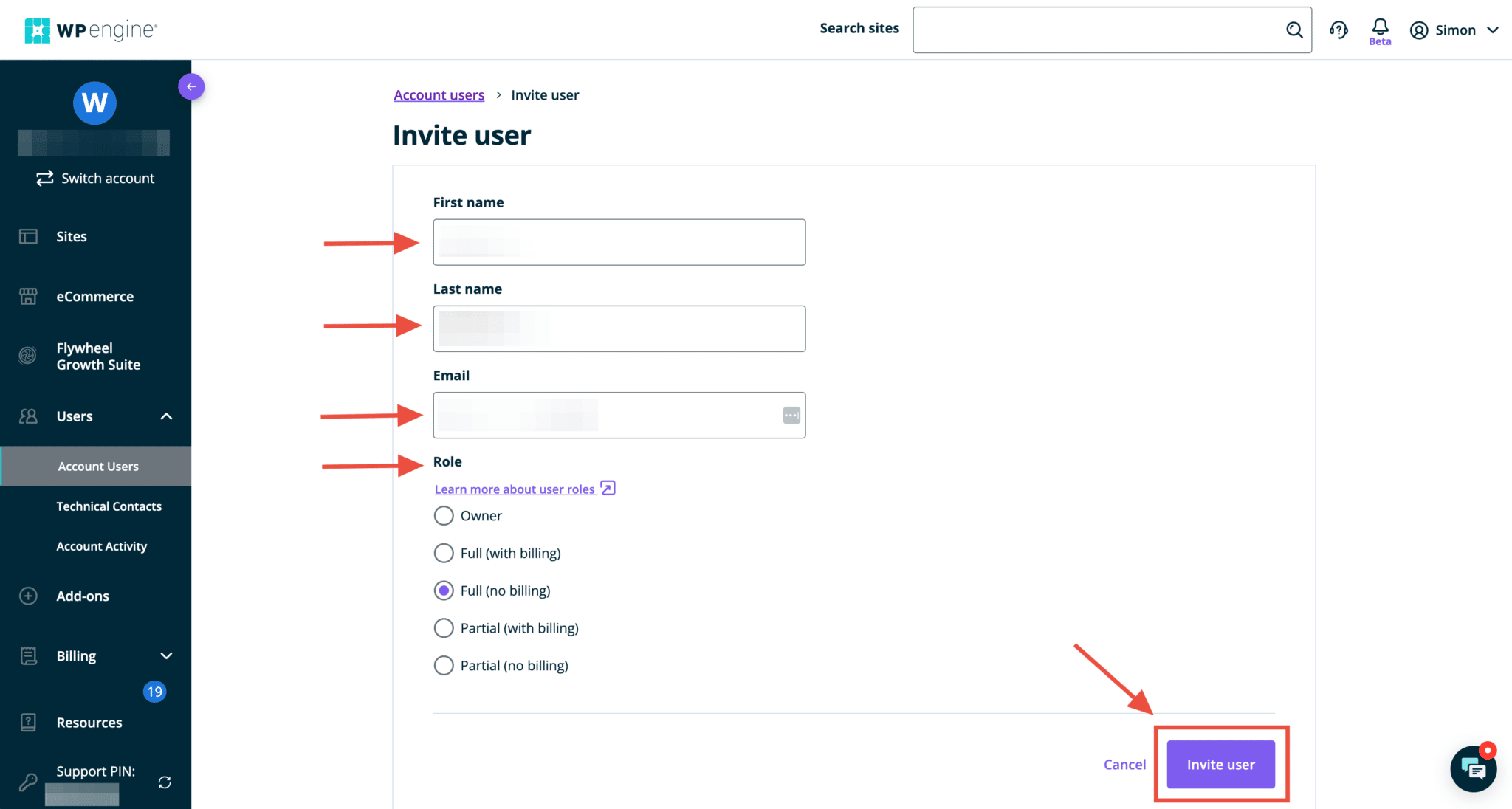Select Partial (no billing) role
The height and width of the screenshot is (809, 1512).
click(x=444, y=665)
